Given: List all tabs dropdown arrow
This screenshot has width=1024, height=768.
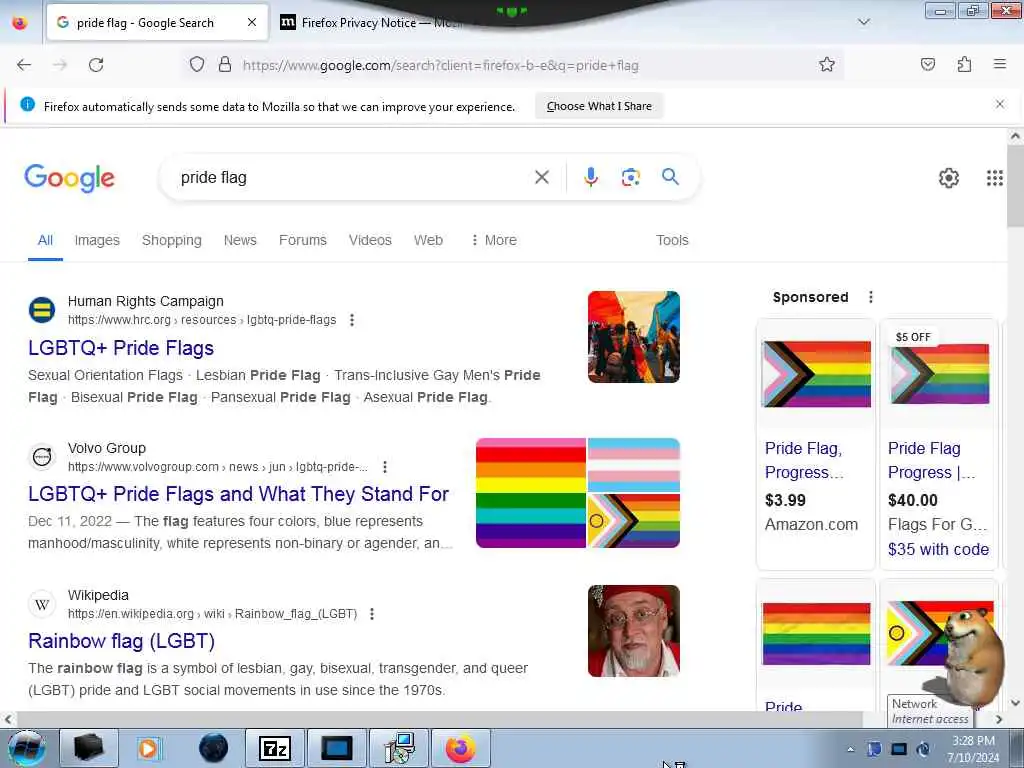Looking at the screenshot, I should [x=863, y=22].
